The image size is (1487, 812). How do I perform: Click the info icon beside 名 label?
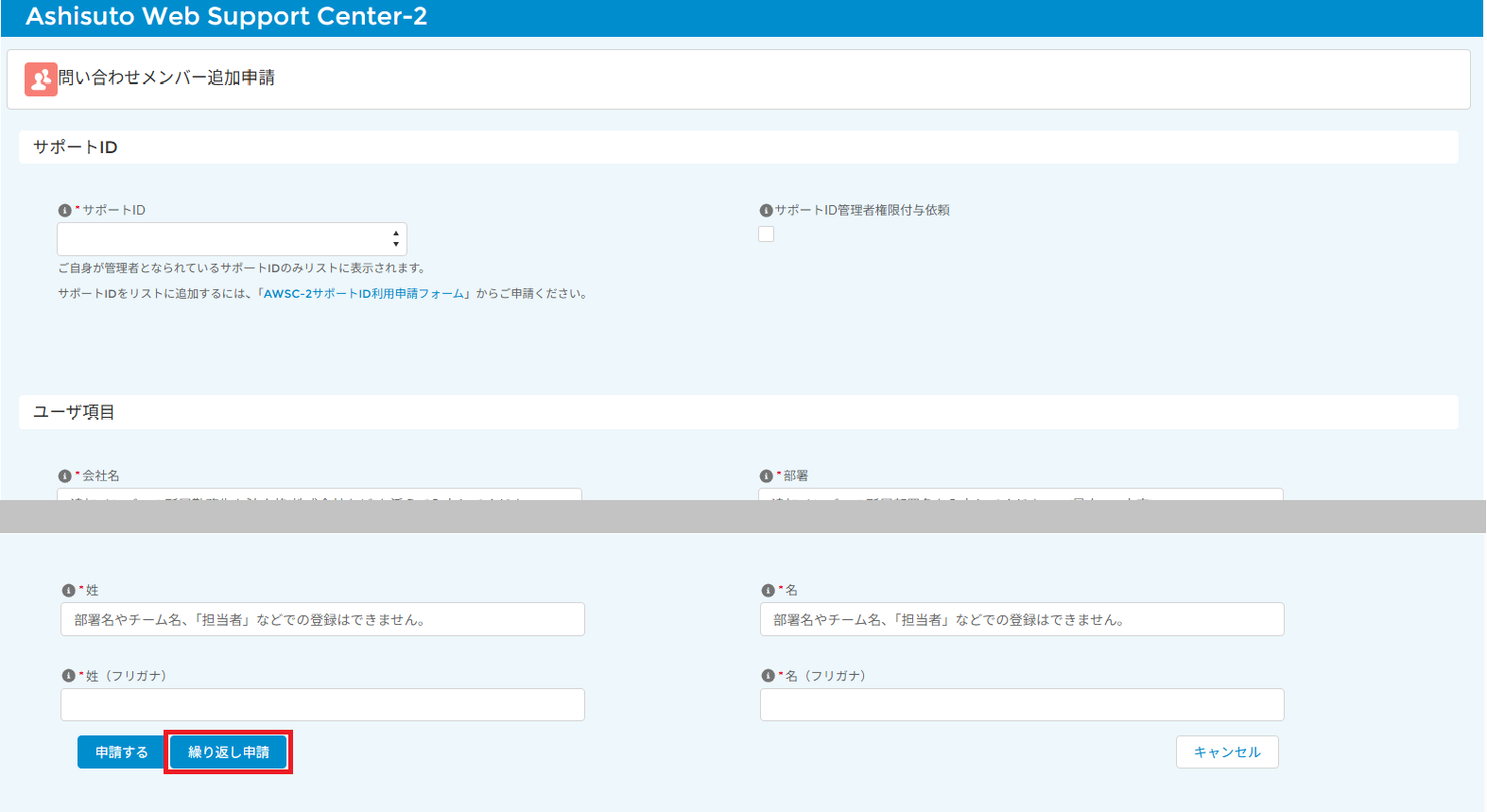[x=768, y=591]
